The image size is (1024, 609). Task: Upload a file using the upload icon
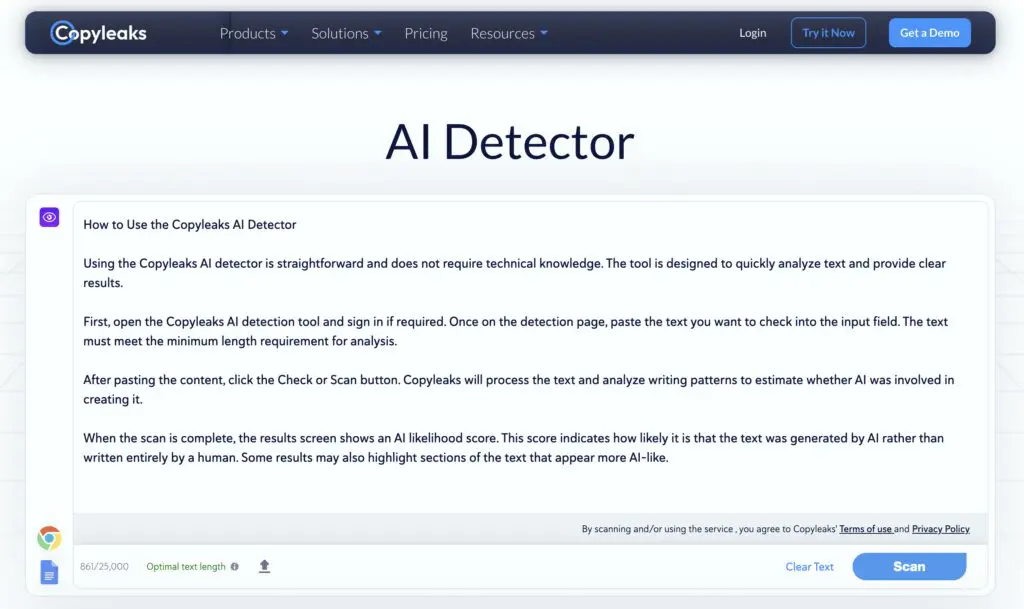tap(264, 566)
